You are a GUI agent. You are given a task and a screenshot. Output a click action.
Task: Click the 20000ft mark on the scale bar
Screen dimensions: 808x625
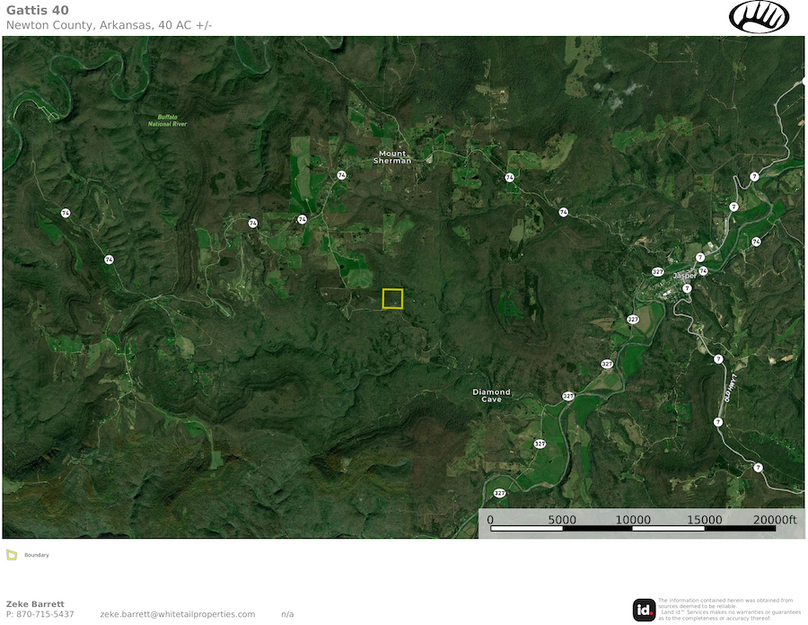(775, 520)
